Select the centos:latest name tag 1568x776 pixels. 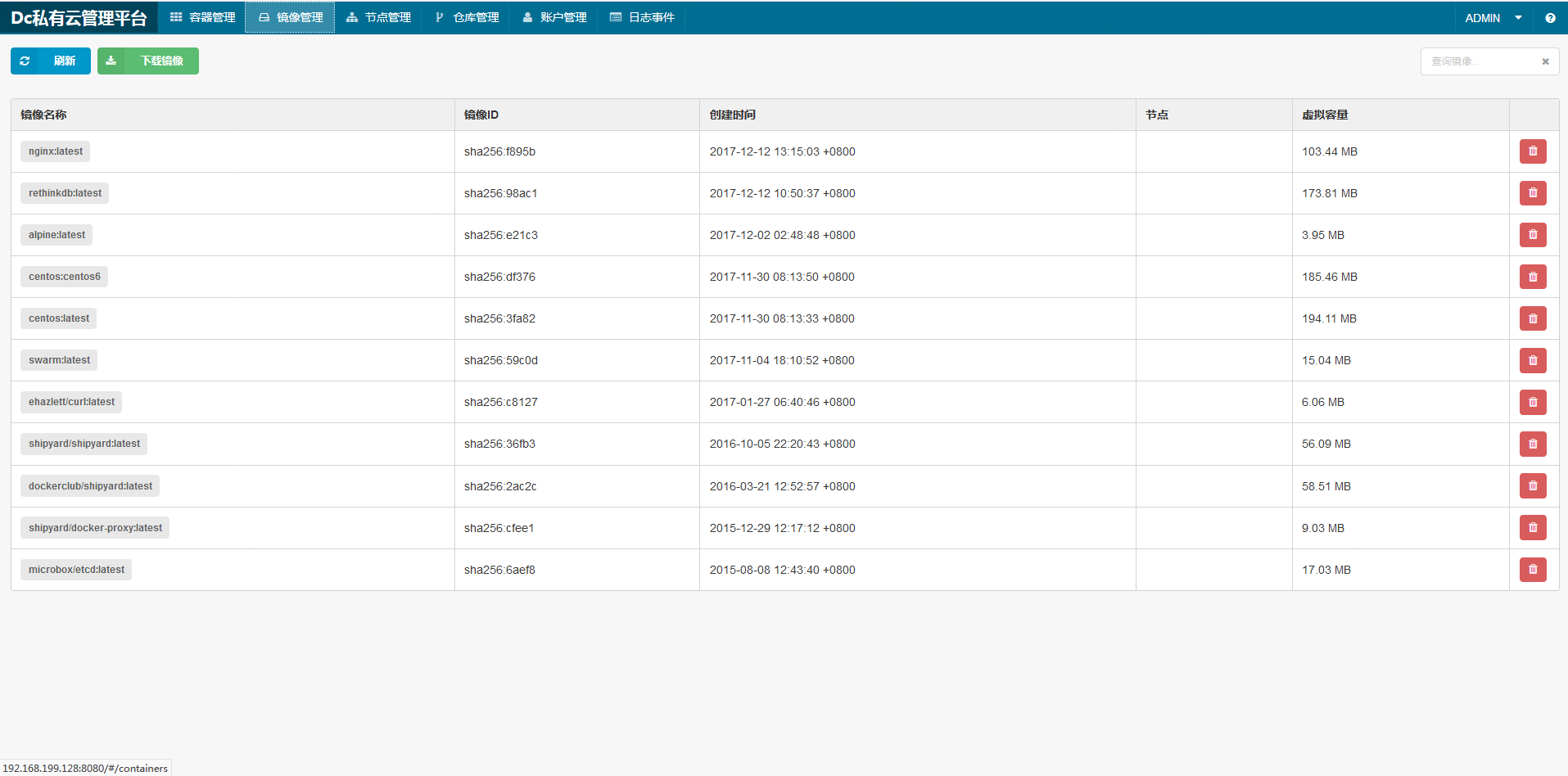pos(59,318)
